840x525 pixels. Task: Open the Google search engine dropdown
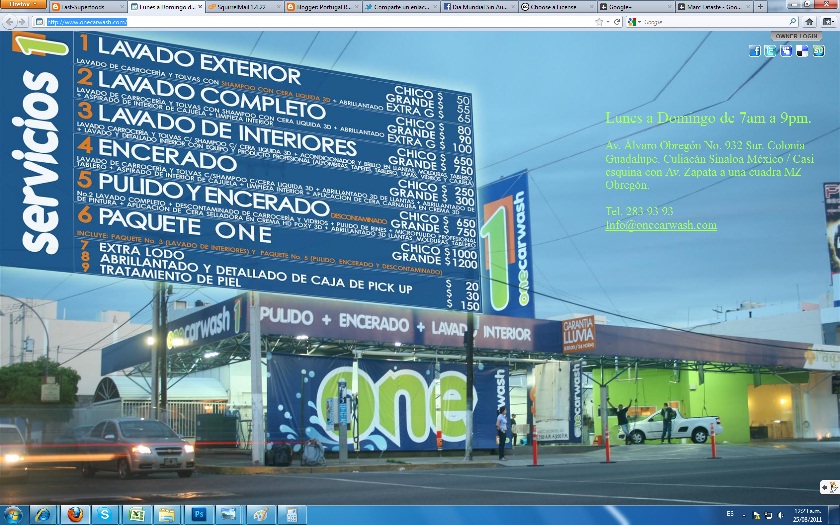click(634, 22)
